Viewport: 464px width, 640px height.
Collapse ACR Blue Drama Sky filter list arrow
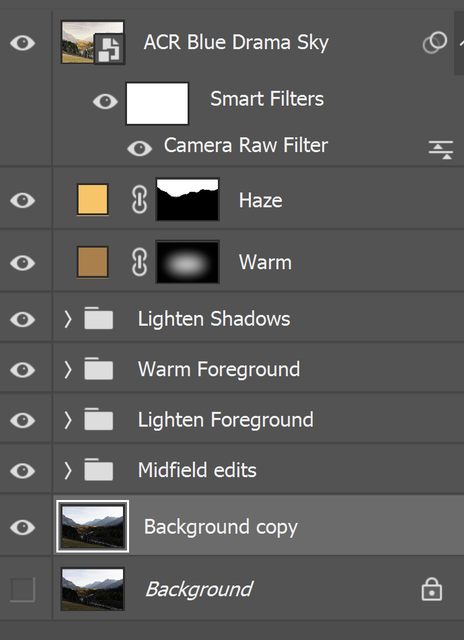(x=461, y=42)
